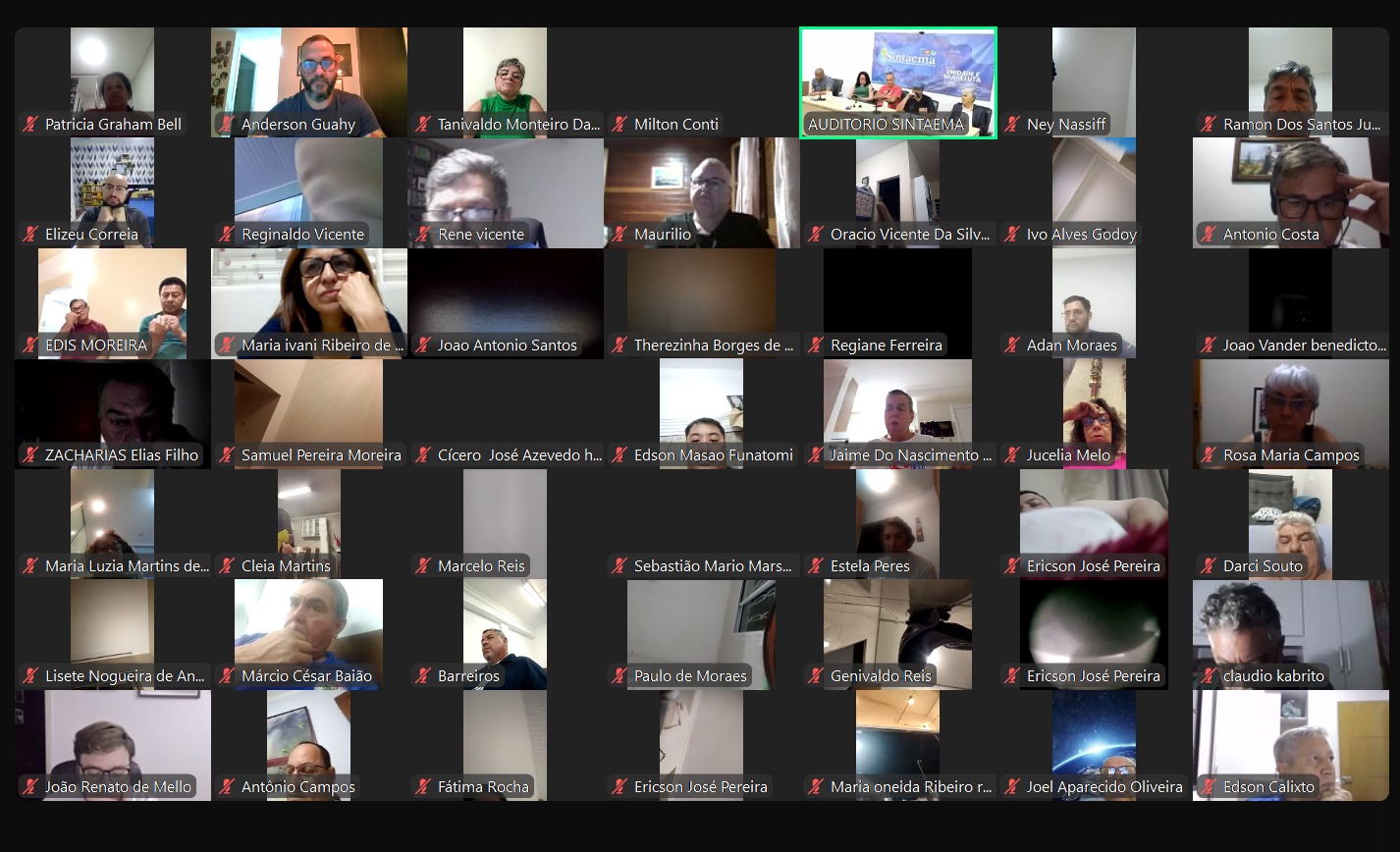This screenshot has width=1400, height=852.
Task: Click the Rosa Maria Campos name label
Action: click(x=1291, y=455)
